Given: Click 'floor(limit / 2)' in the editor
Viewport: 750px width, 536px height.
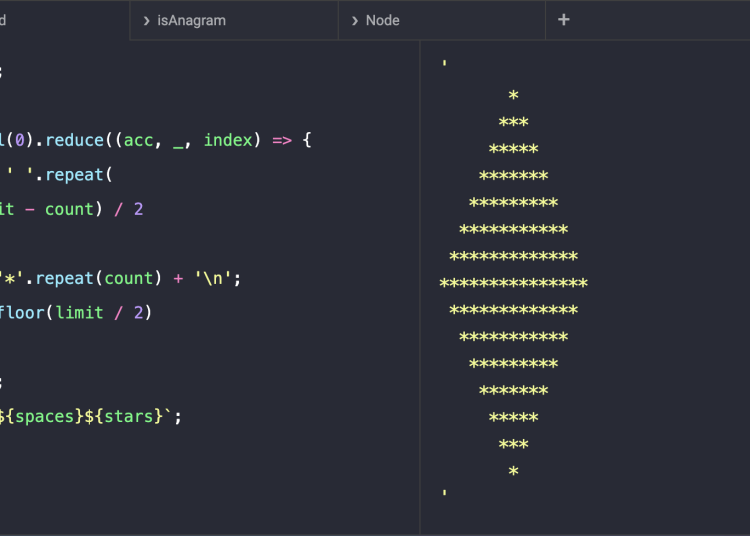Looking at the screenshot, I should coord(76,313).
